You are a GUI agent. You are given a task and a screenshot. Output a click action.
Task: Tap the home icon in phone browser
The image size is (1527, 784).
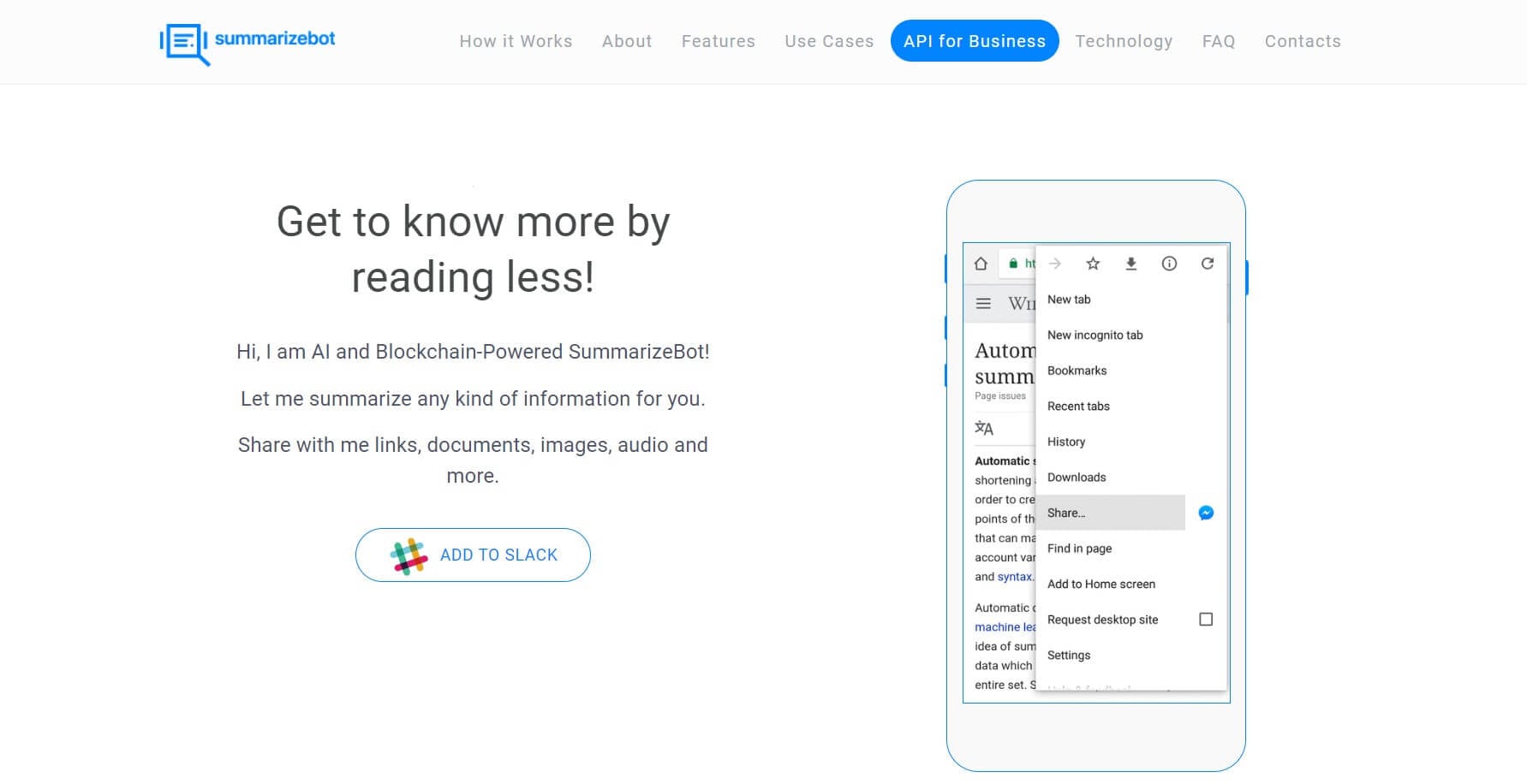coord(981,264)
